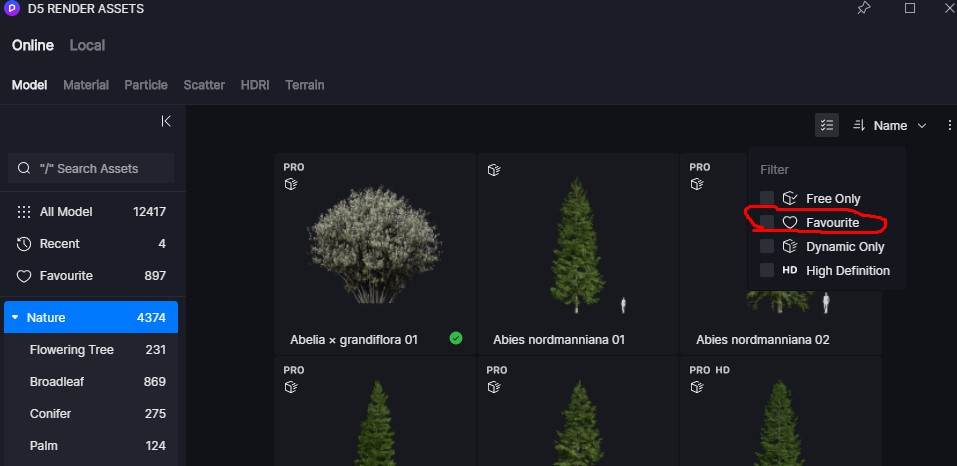Click the Filter heading text
This screenshot has height=466, width=957.
tap(775, 170)
